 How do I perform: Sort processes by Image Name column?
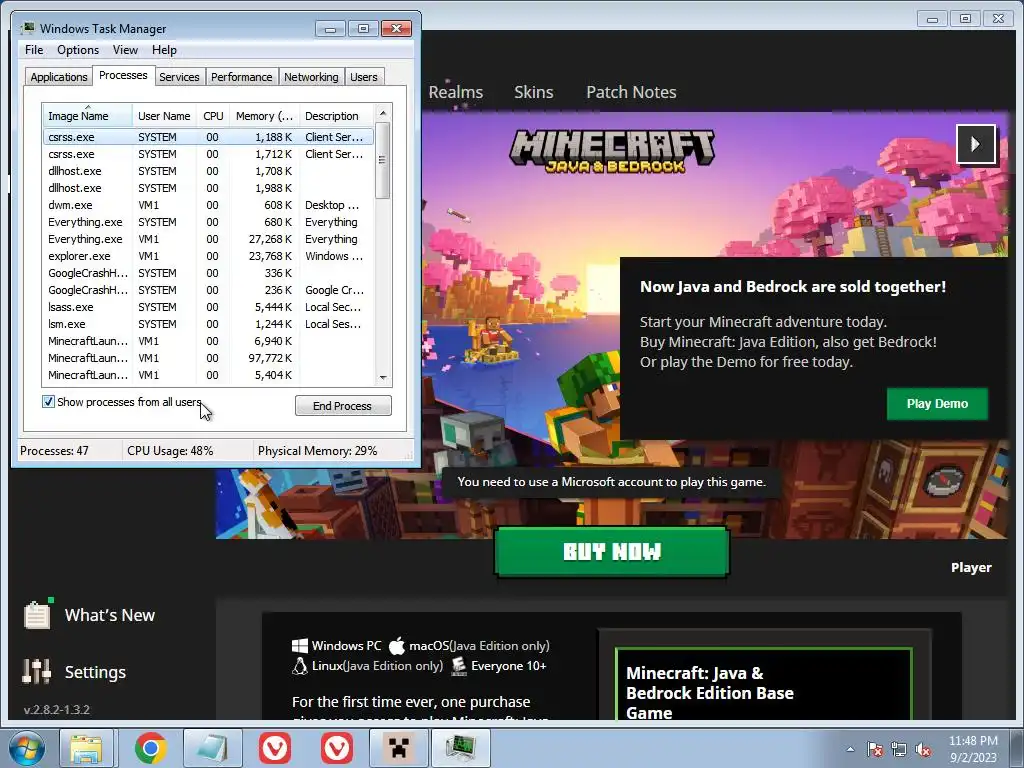click(88, 116)
